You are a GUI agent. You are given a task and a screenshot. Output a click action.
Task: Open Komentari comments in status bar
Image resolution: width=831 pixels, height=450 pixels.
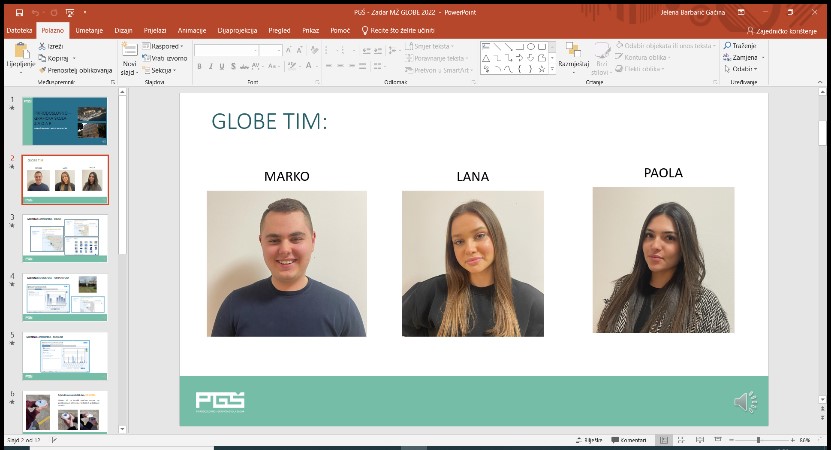[x=629, y=440]
